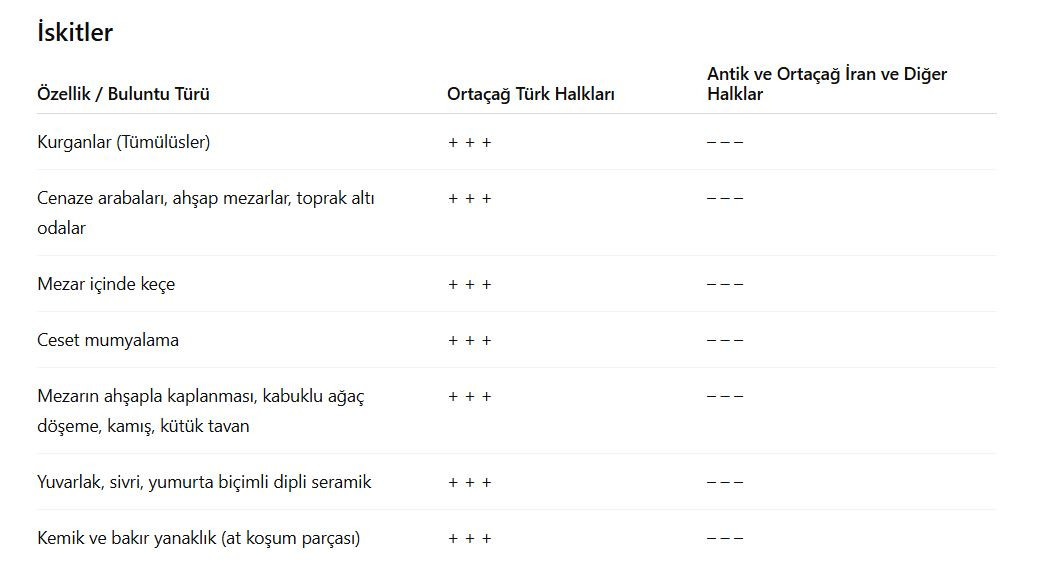Image resolution: width=1045 pixels, height=584 pixels.
Task: Select the Mezarın ahşapla kaplanması row text
Action: coord(201,411)
